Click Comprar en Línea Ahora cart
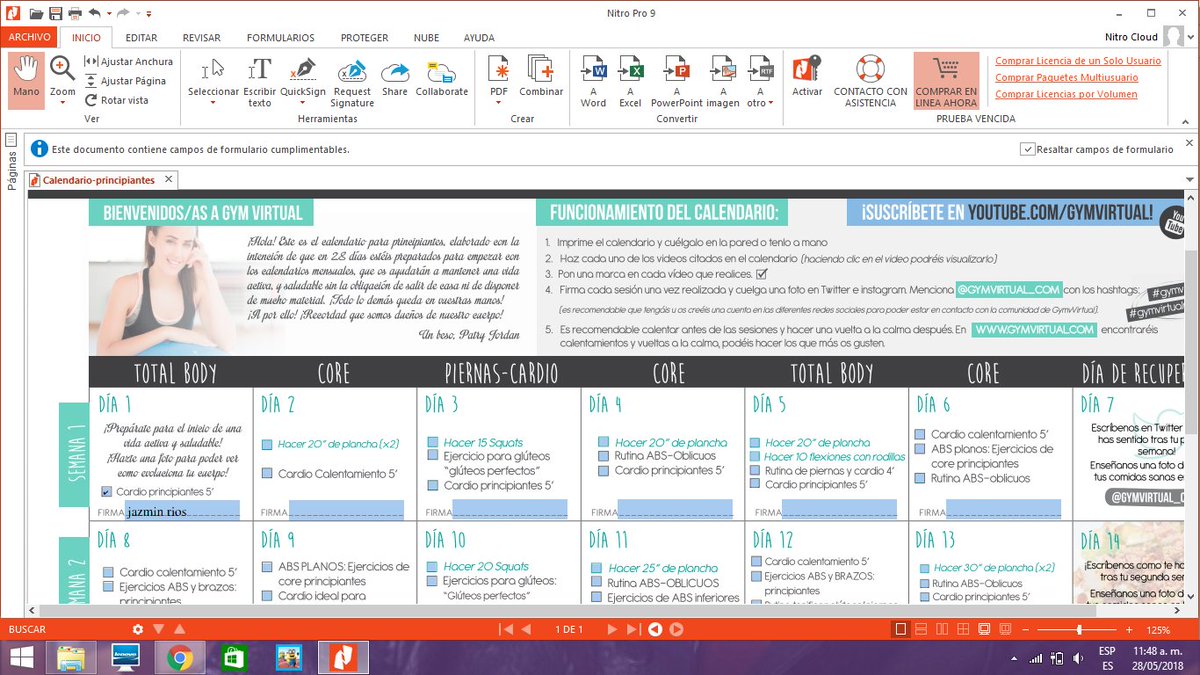 tap(946, 80)
